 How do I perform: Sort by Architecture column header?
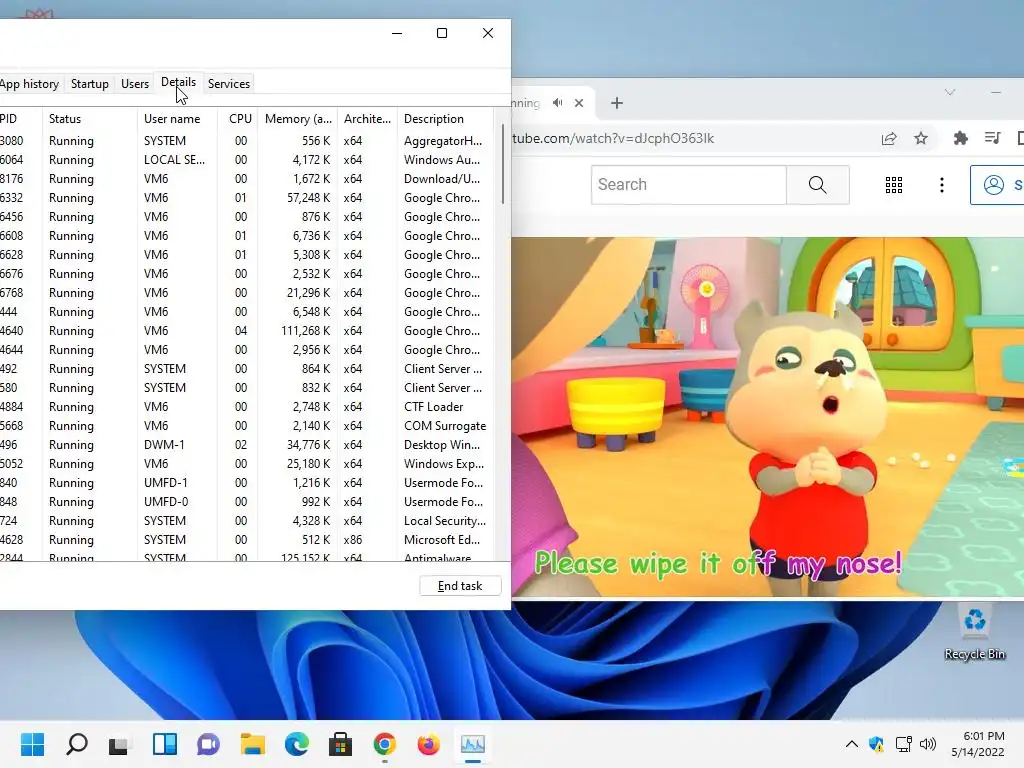coord(367,119)
